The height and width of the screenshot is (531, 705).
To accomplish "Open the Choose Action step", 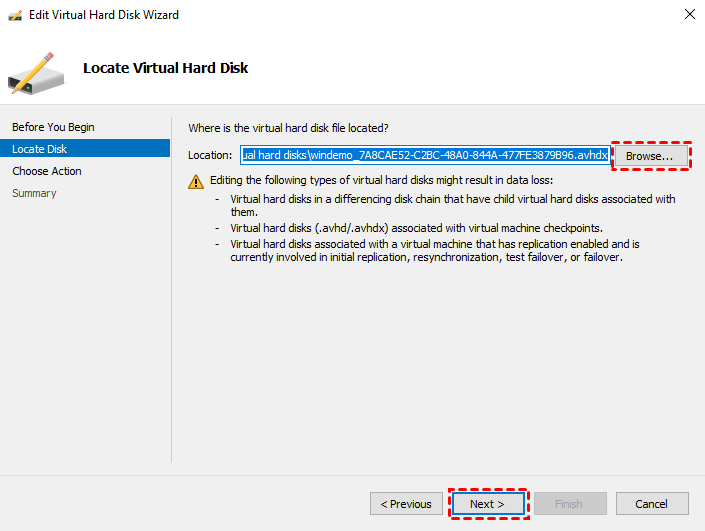I will pyautogui.click(x=47, y=171).
